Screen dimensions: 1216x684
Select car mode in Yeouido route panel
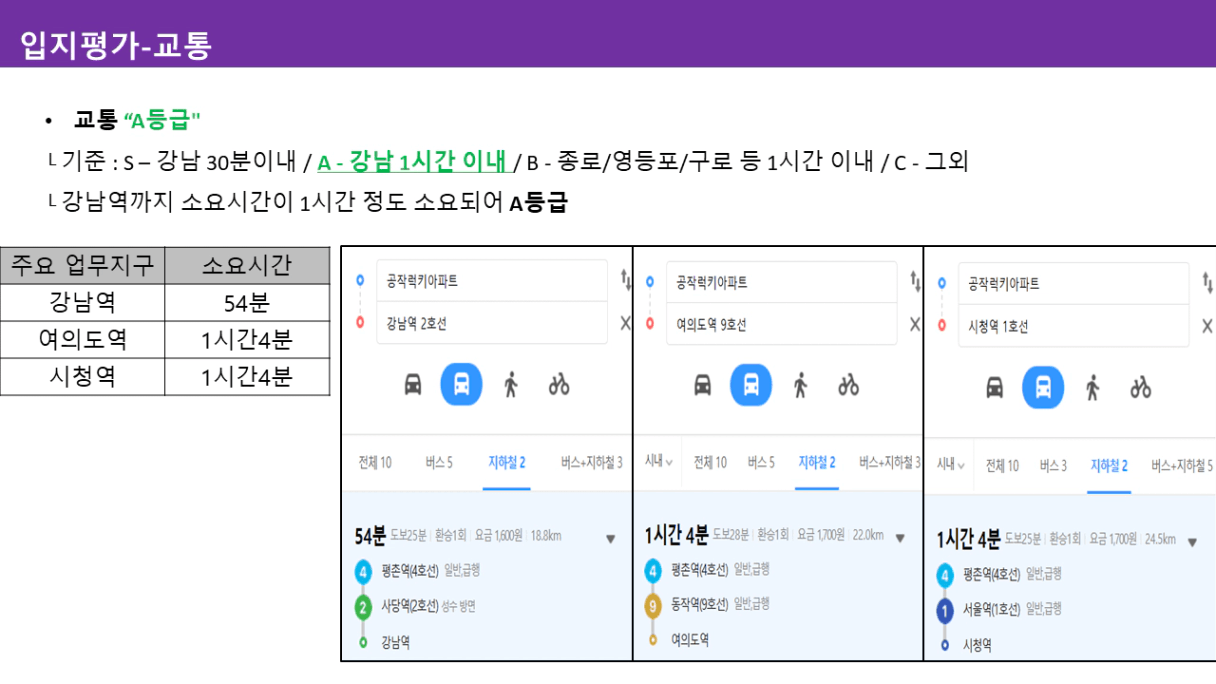coord(703,385)
